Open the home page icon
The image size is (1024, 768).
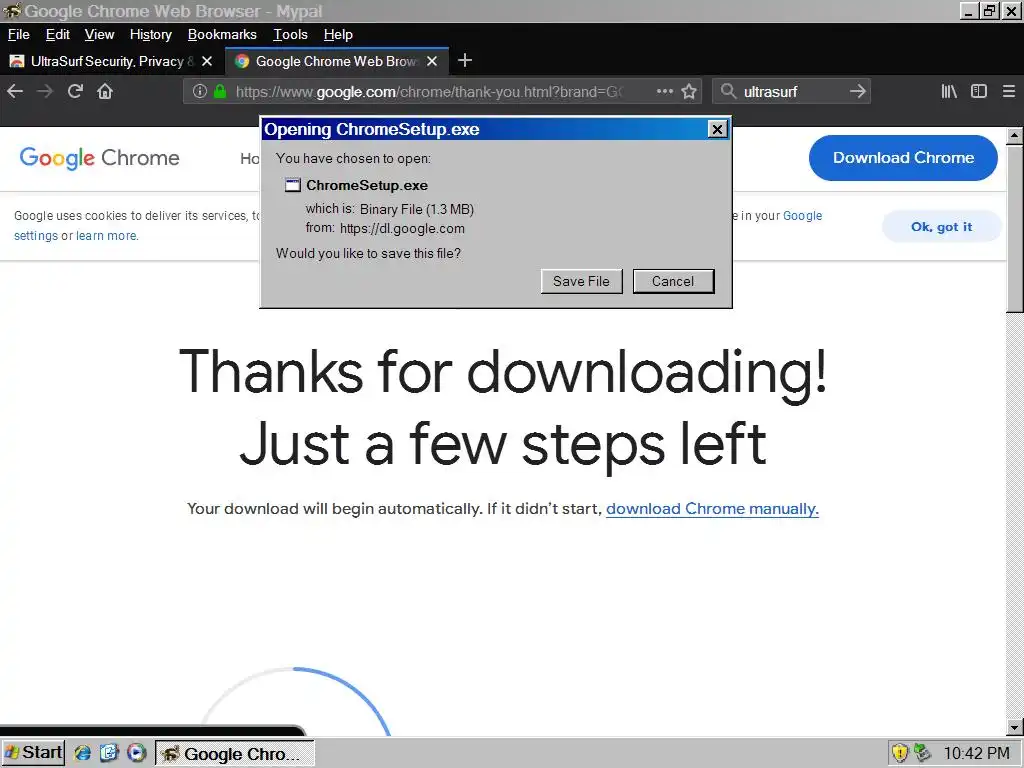point(105,91)
